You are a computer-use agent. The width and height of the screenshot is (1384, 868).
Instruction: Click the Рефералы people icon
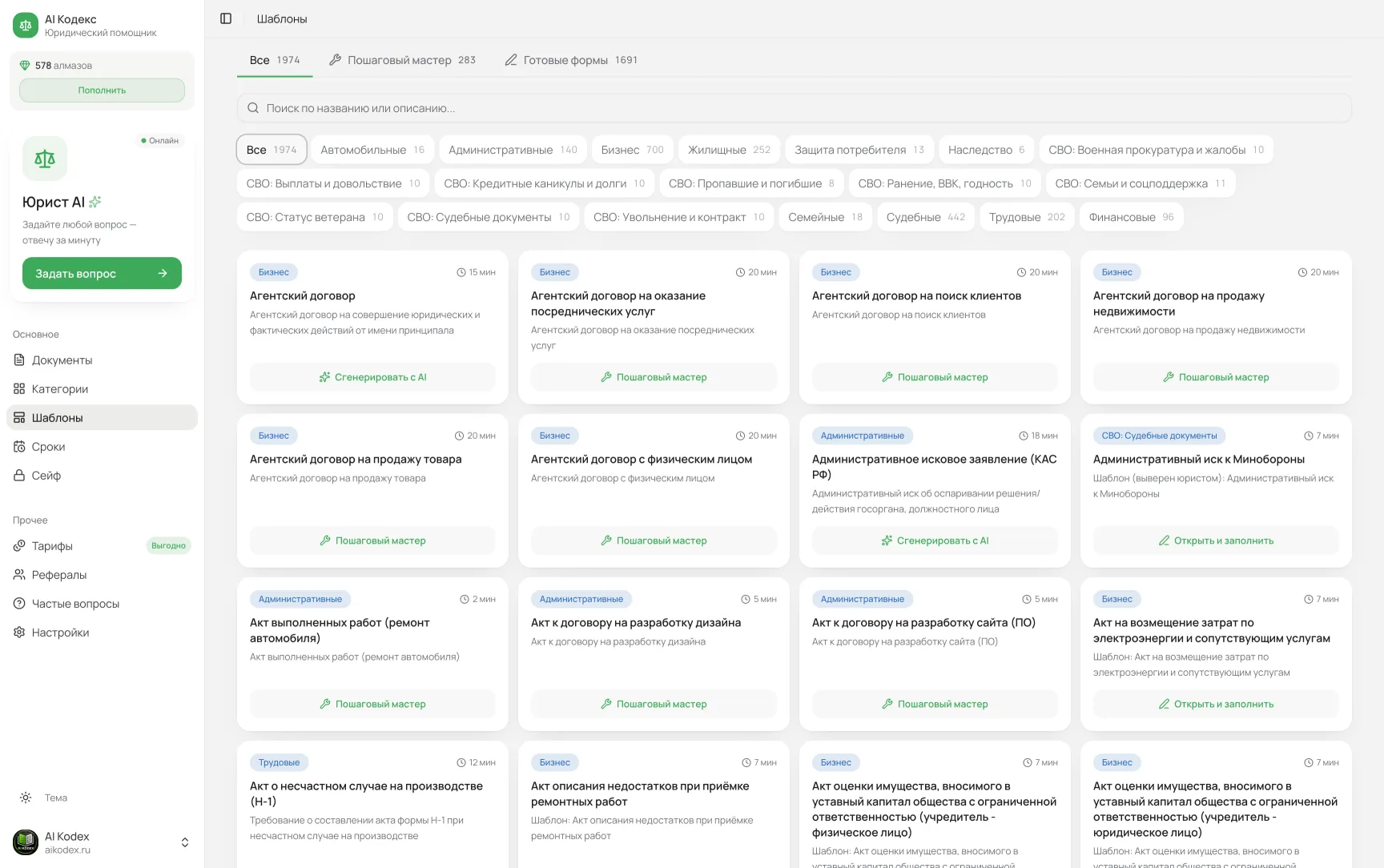coord(19,575)
